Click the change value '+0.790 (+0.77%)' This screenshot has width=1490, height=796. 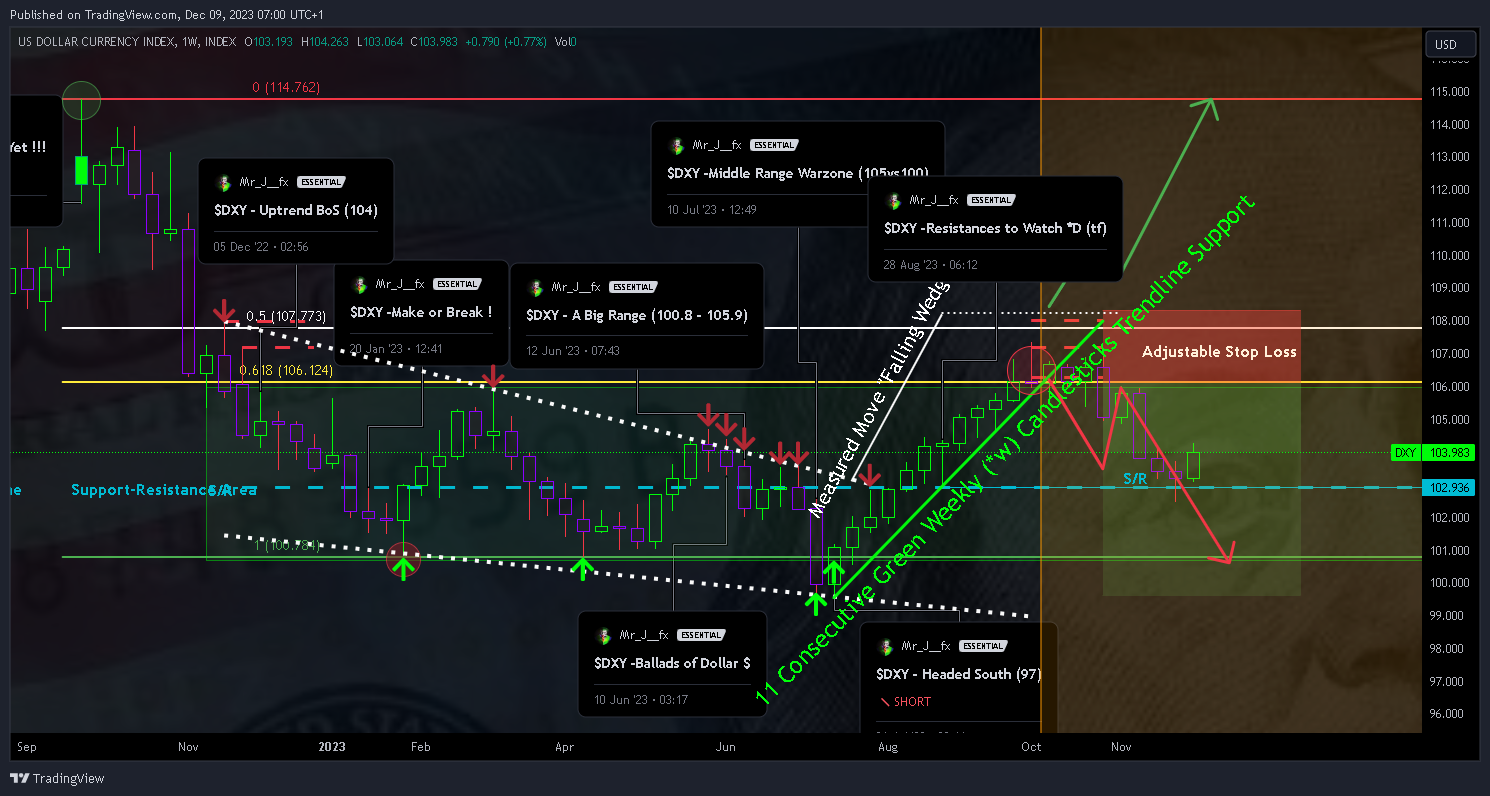[x=508, y=42]
